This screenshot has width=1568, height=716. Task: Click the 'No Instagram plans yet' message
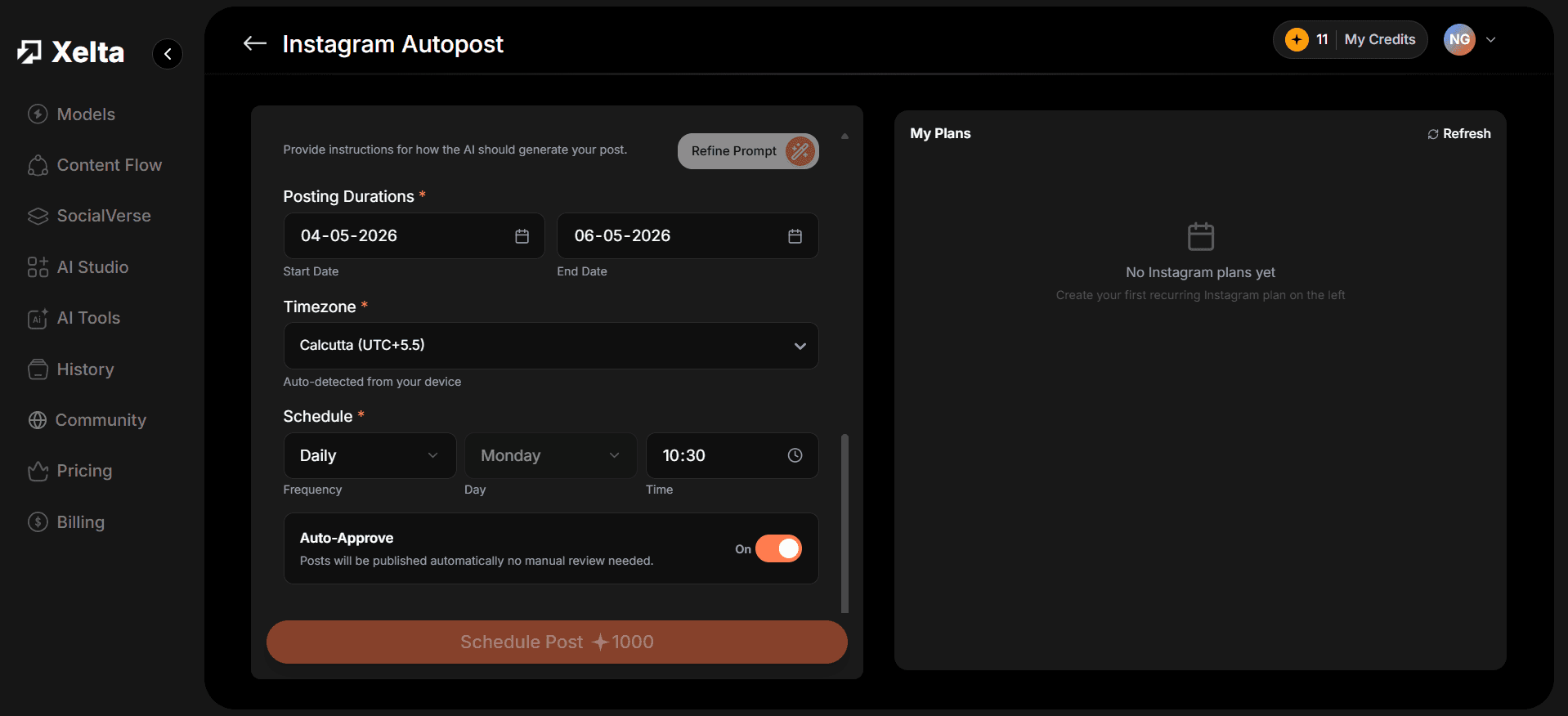pos(1200,273)
